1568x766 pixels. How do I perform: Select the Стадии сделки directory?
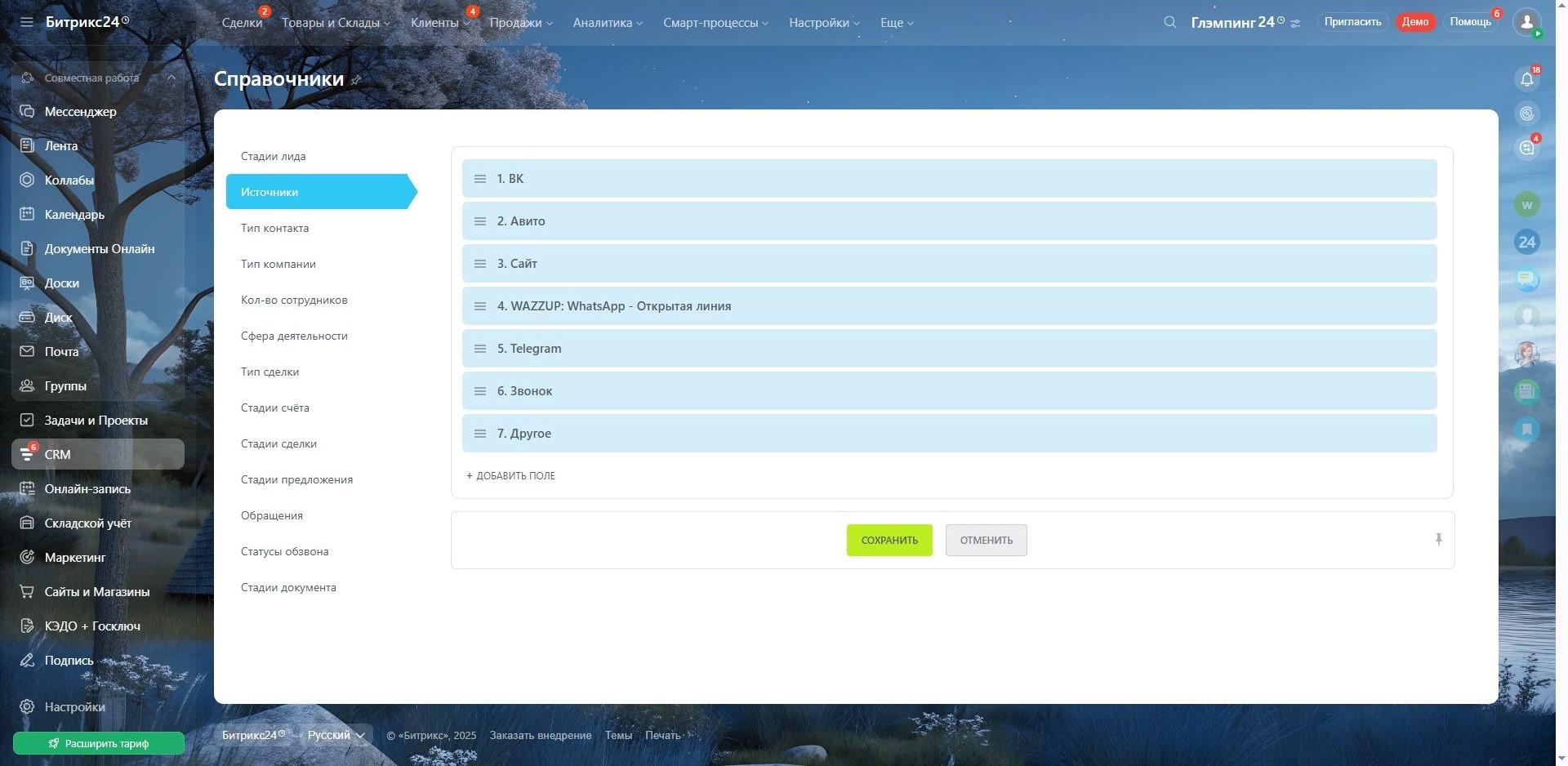coord(278,443)
